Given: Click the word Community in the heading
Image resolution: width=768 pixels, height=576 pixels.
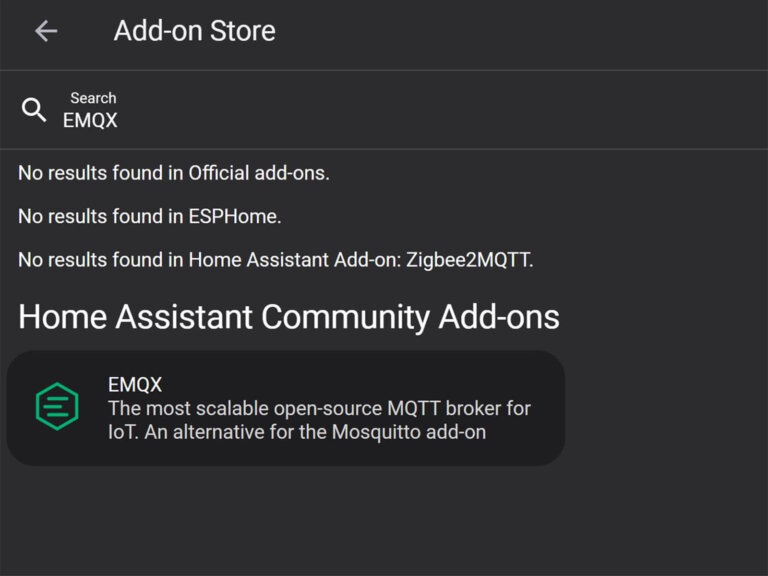Looking at the screenshot, I should click(345, 317).
